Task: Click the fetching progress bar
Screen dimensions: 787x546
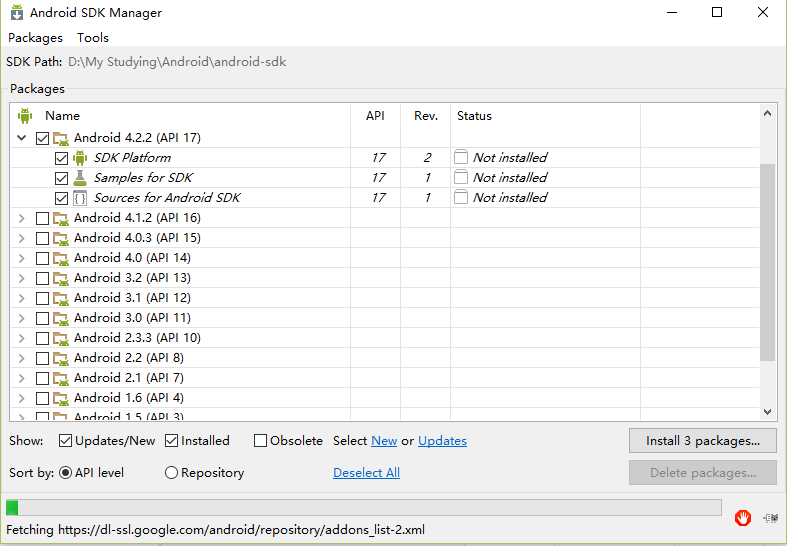Action: click(363, 508)
